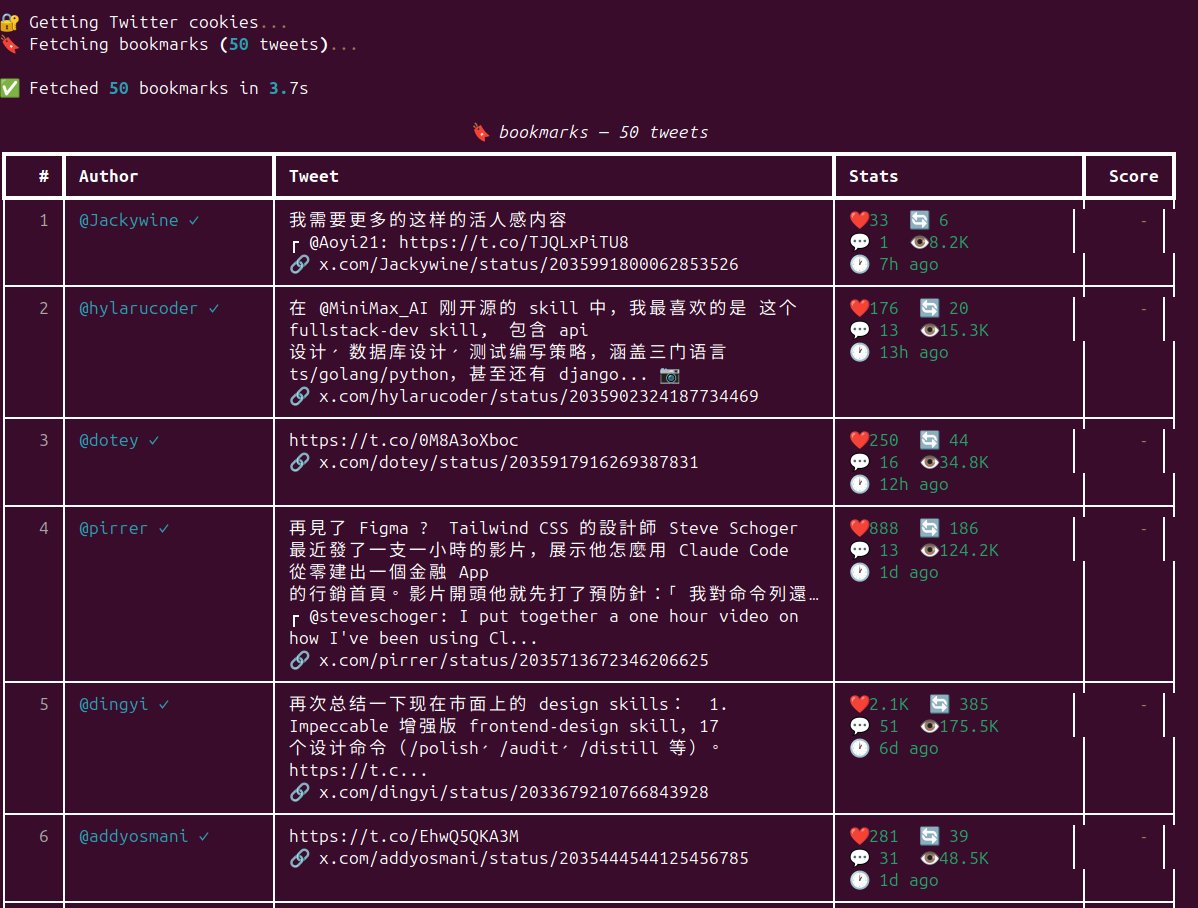Click the heart icon in @Jackywine row
1198x908 pixels.
(x=859, y=220)
